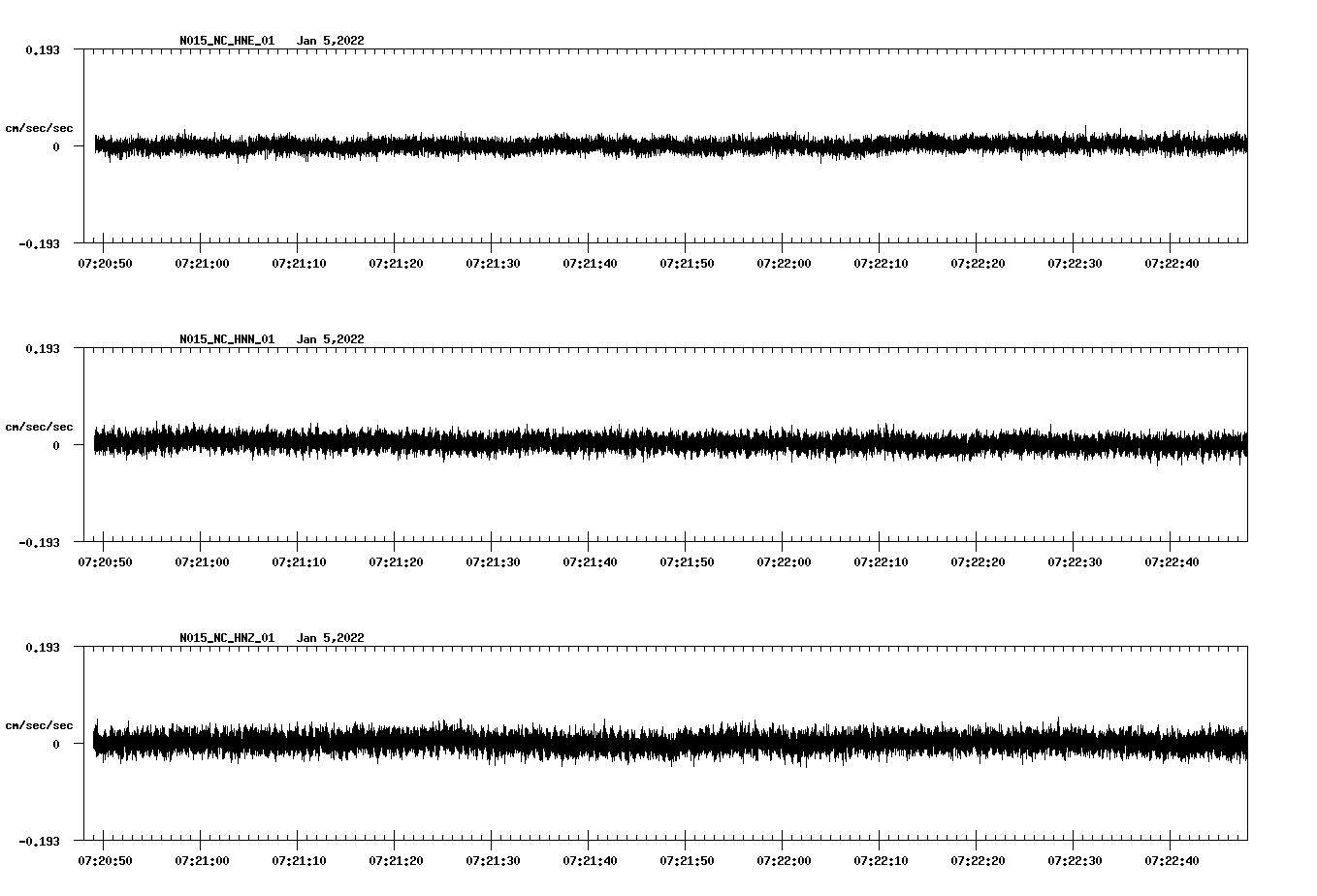The height and width of the screenshot is (896, 1317).
Task: Click the cm/sec/sec unit label on HNZ plot
Action: (x=39, y=725)
